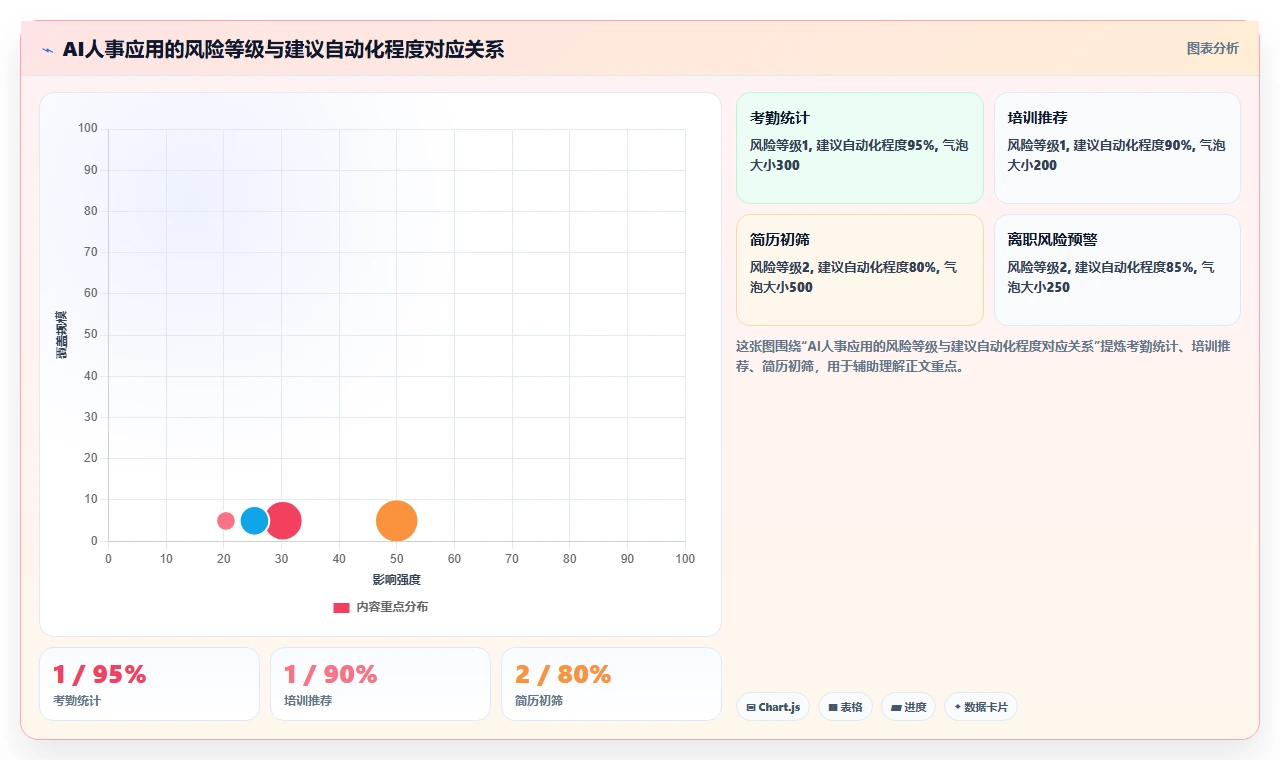
Task: Click the 风险等级2, 建议自动化程度85% description
Action: 1111,277
